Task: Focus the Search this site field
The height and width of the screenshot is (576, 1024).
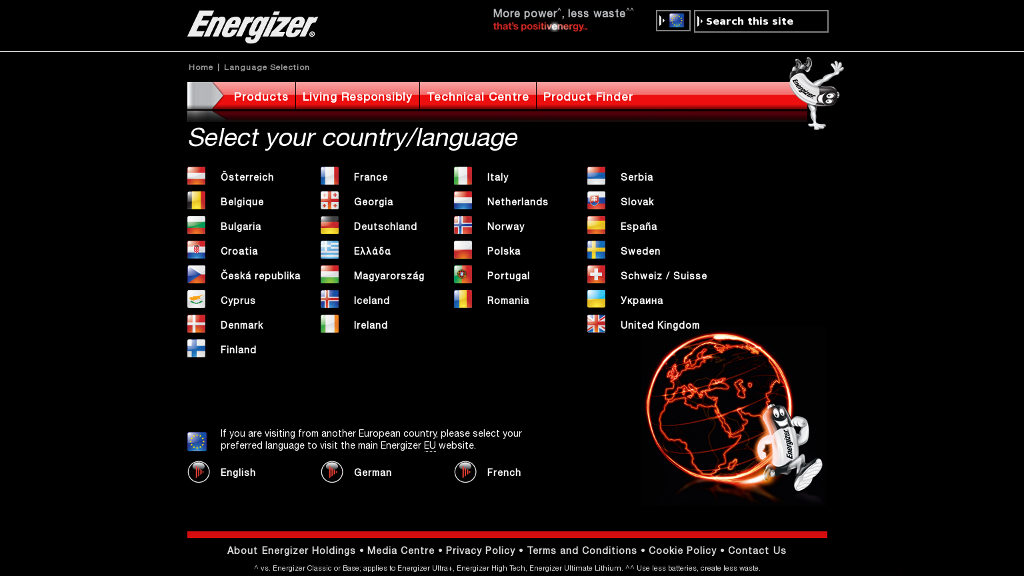Action: click(x=761, y=21)
